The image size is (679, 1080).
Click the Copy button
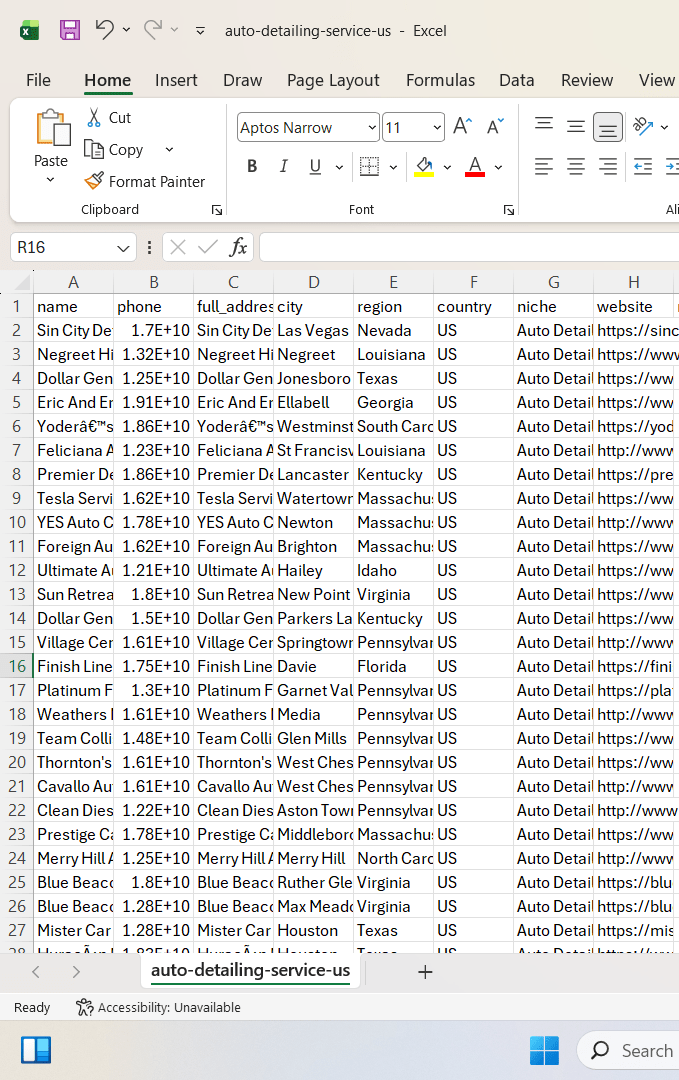click(114, 149)
